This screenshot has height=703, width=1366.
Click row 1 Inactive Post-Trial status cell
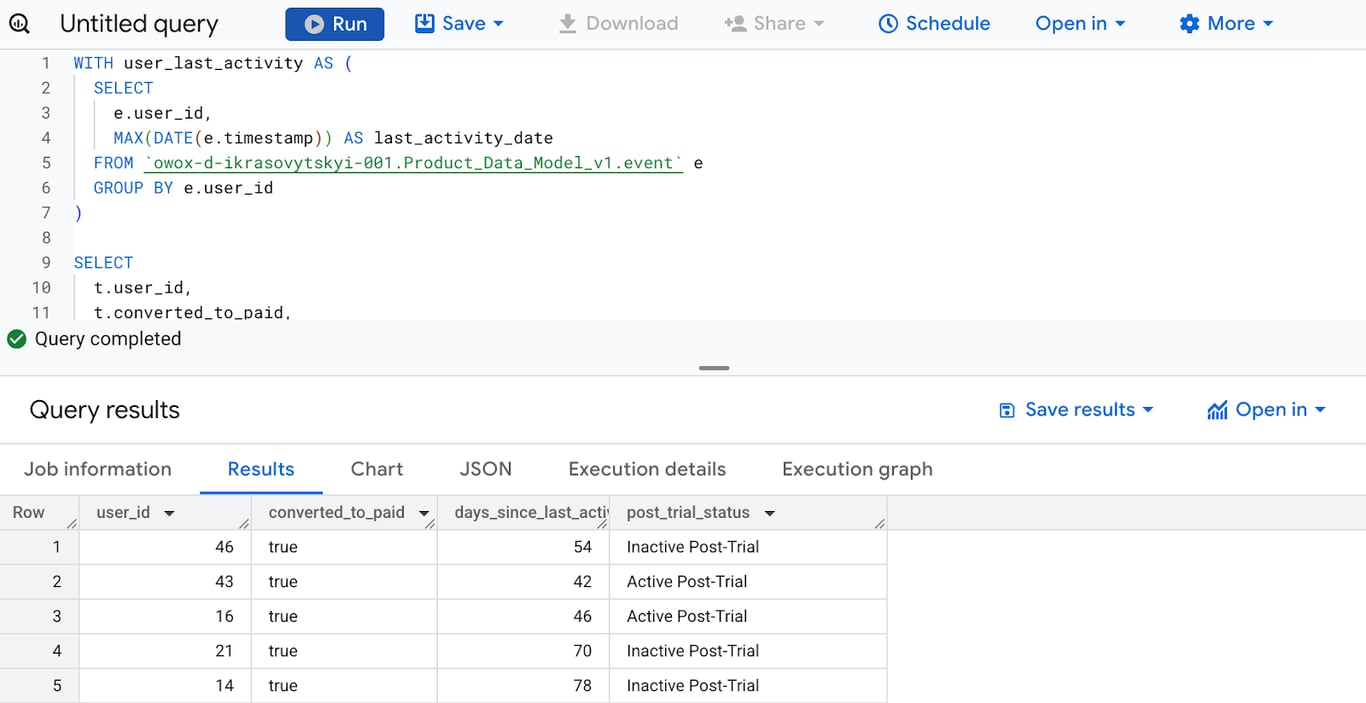click(748, 547)
